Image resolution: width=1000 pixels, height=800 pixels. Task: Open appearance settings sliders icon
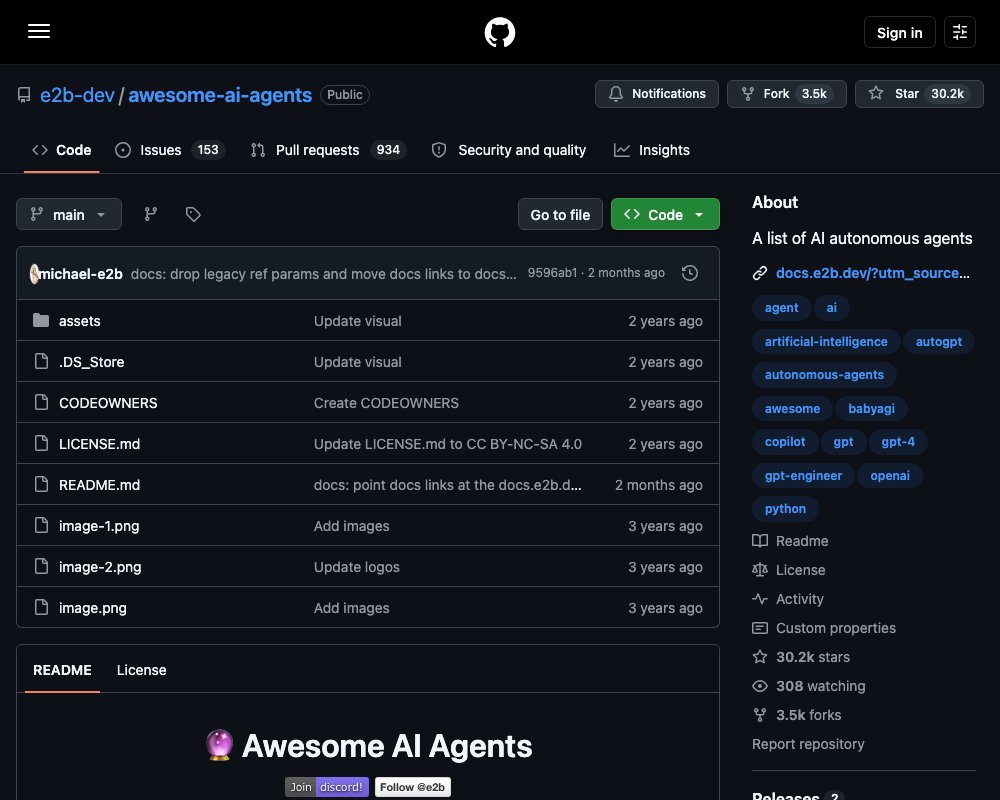959,32
